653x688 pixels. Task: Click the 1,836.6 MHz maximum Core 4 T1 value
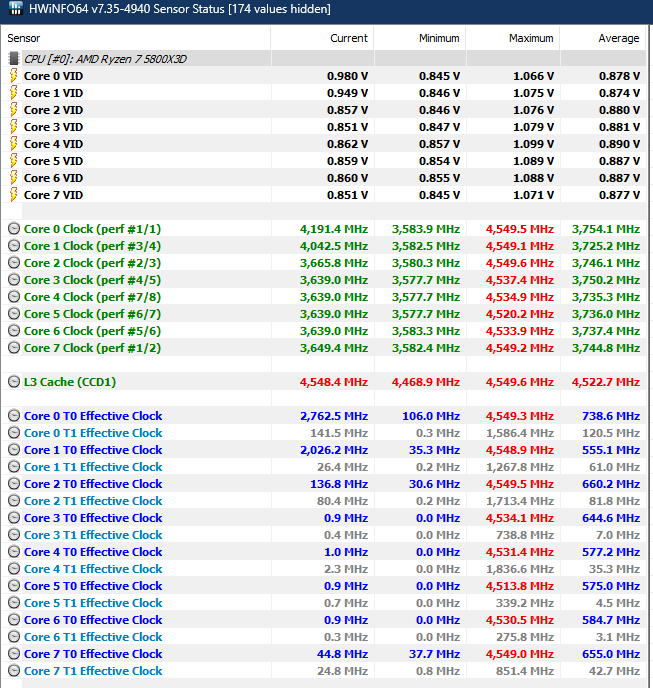[x=520, y=569]
